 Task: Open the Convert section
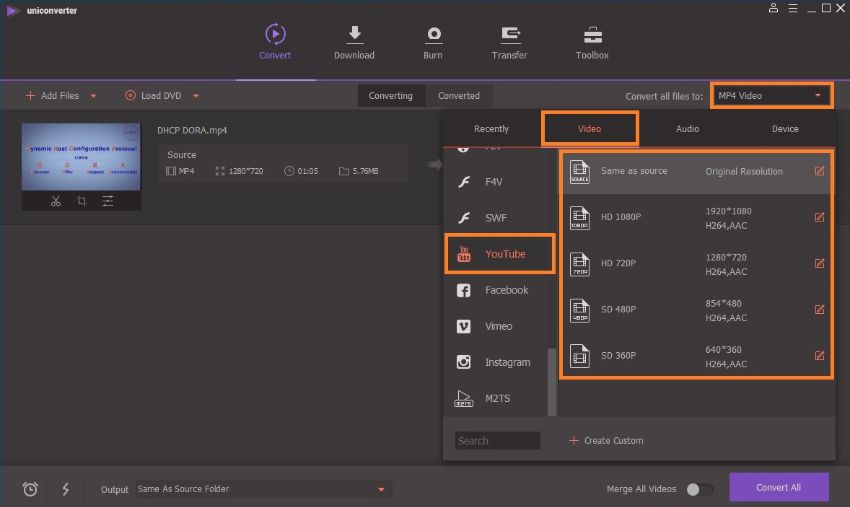pos(275,42)
